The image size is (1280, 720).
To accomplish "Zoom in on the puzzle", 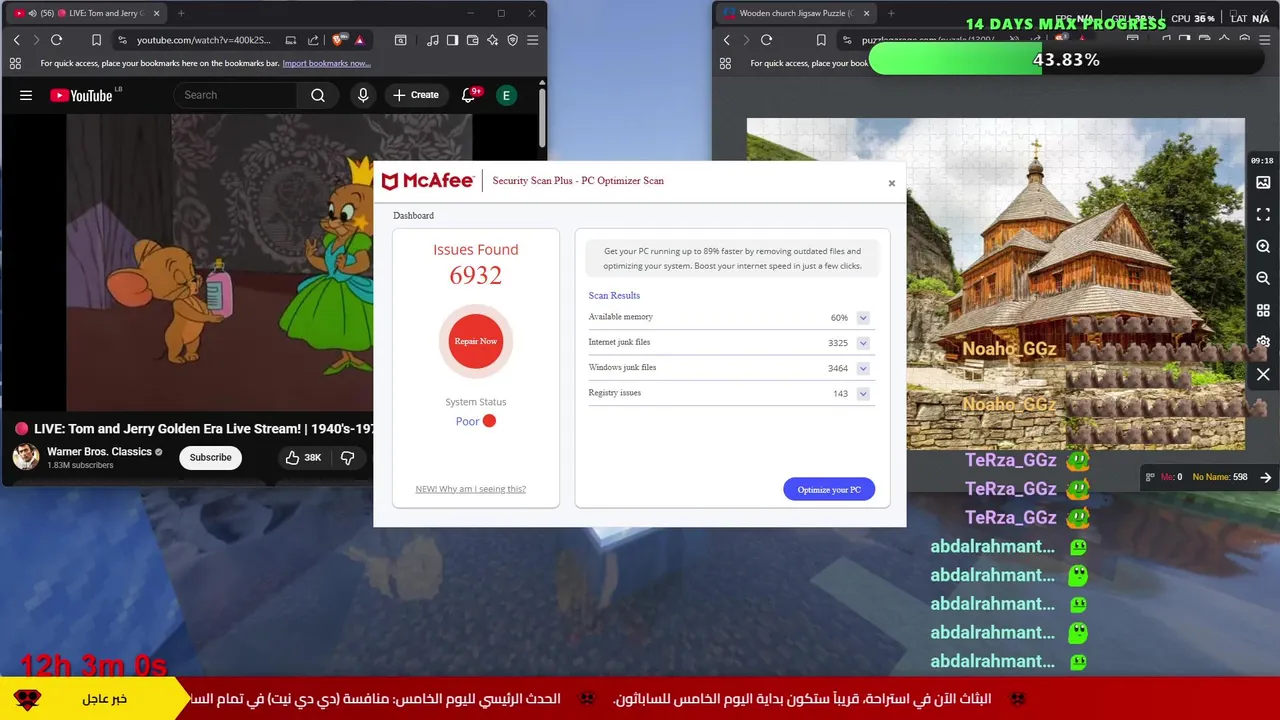I will point(1263,246).
